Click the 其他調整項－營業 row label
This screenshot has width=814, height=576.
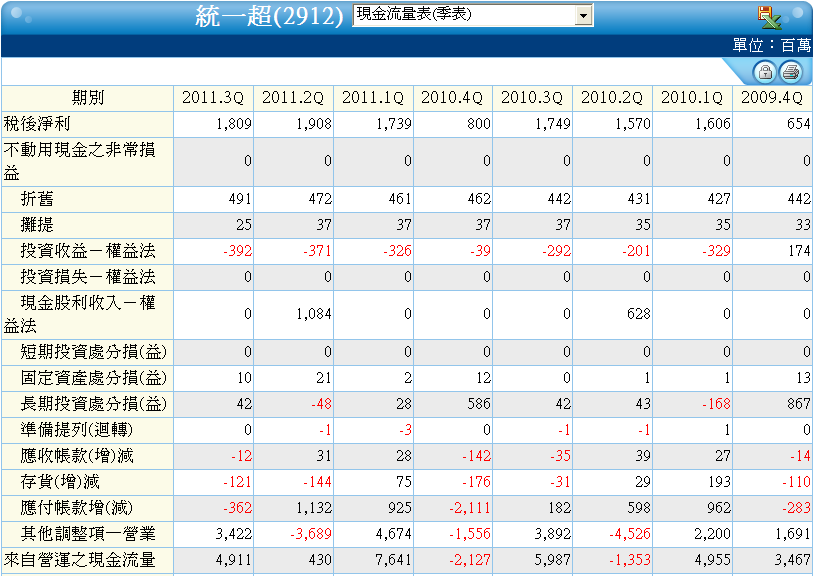(x=88, y=534)
